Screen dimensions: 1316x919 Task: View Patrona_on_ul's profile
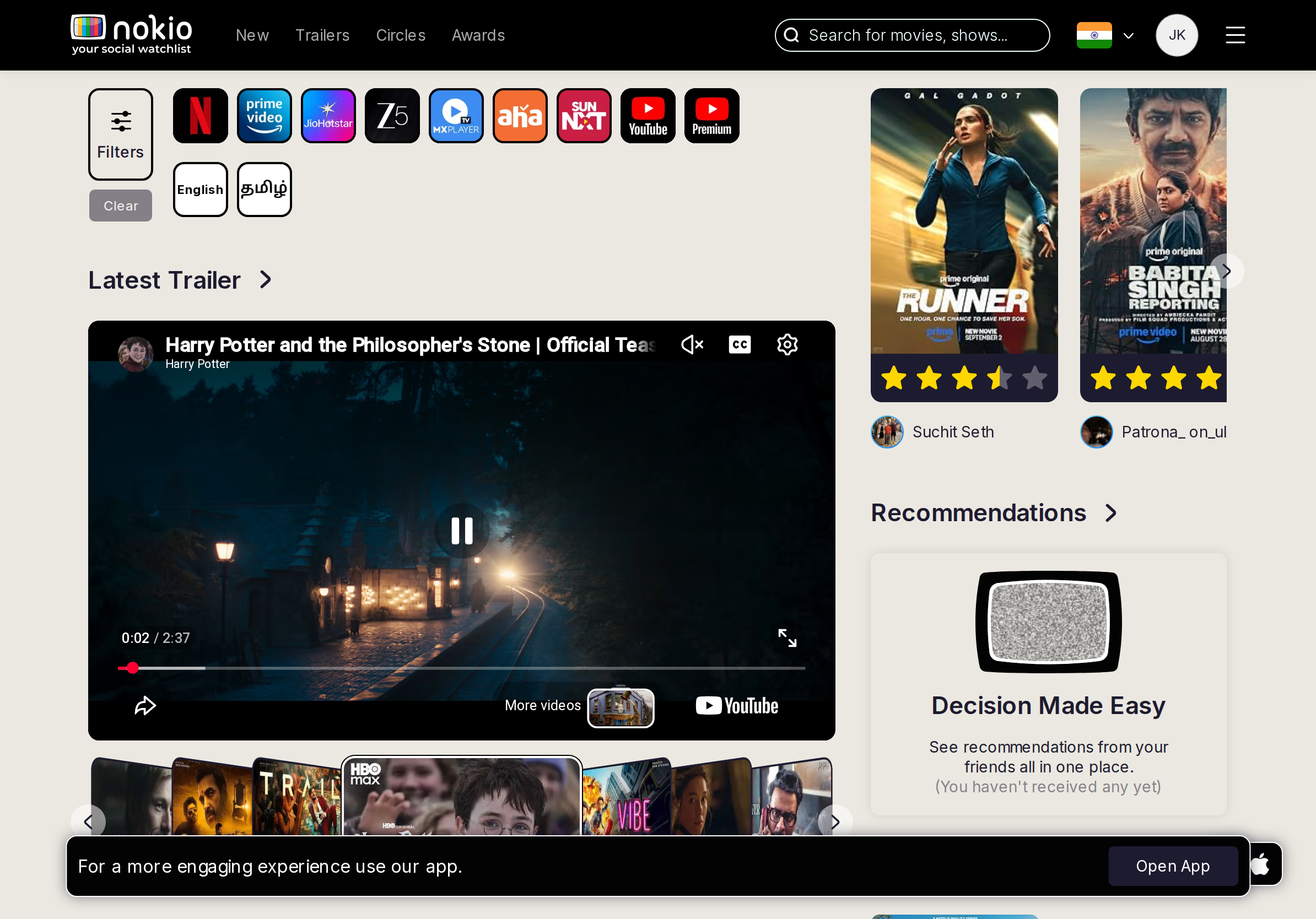(1153, 432)
